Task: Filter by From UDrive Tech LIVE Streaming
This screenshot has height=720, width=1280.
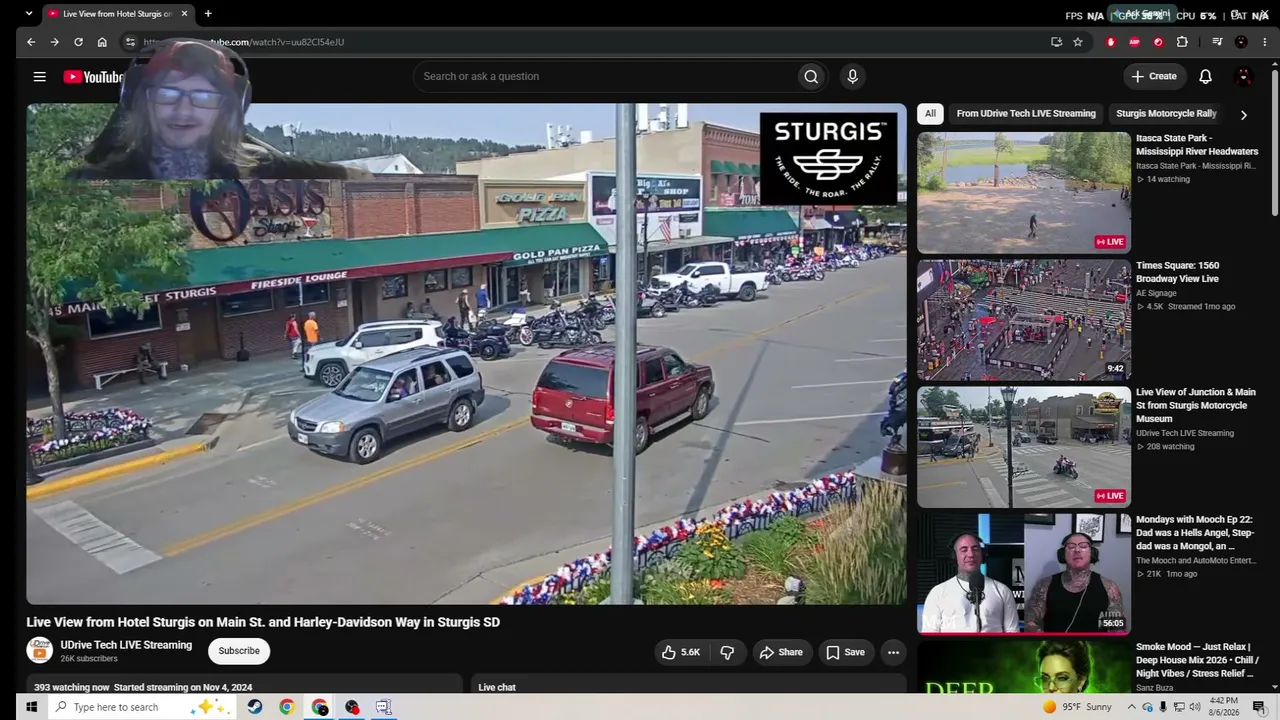Action: pos(1026,114)
